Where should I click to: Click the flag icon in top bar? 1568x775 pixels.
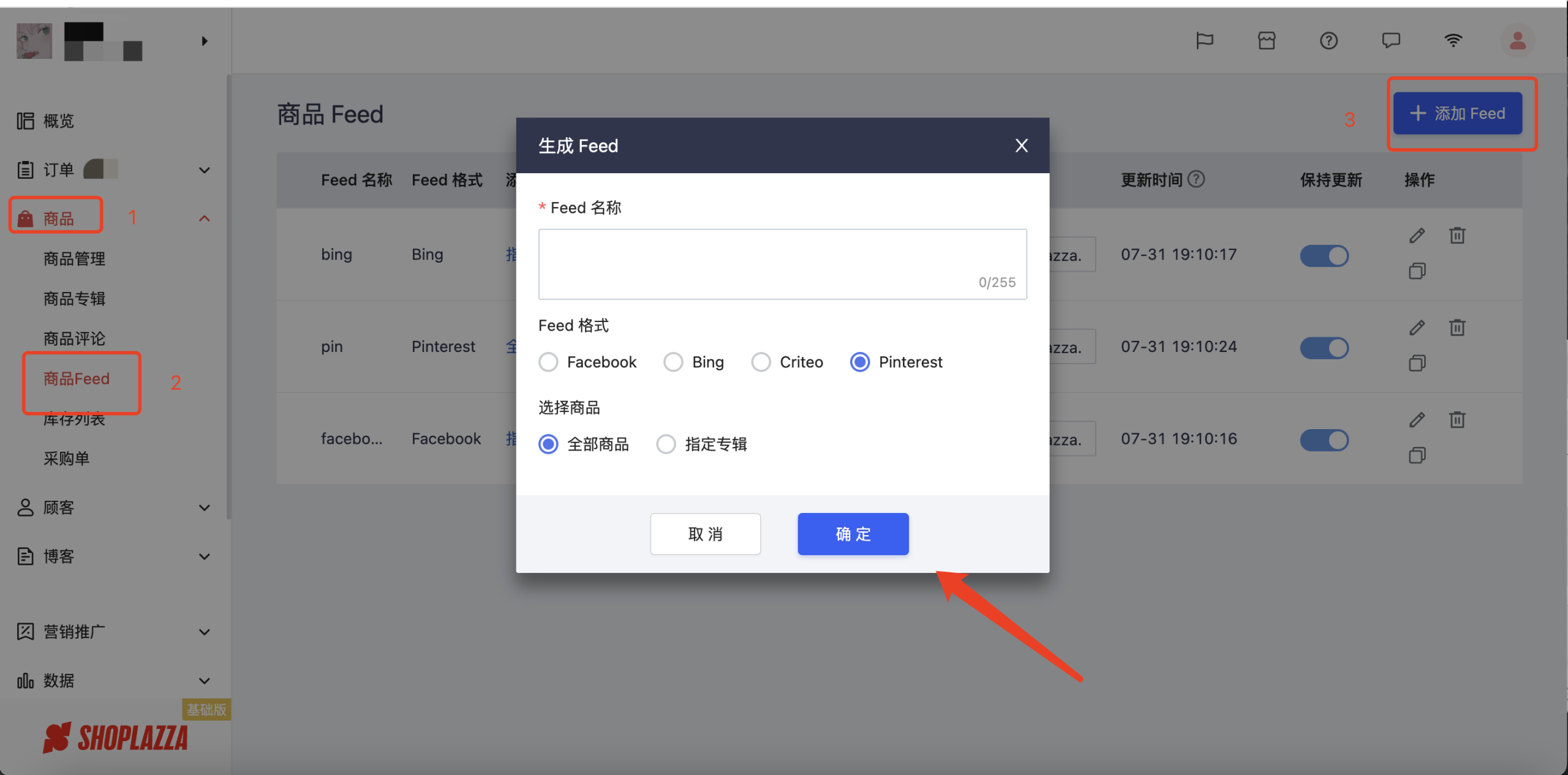[x=1204, y=41]
